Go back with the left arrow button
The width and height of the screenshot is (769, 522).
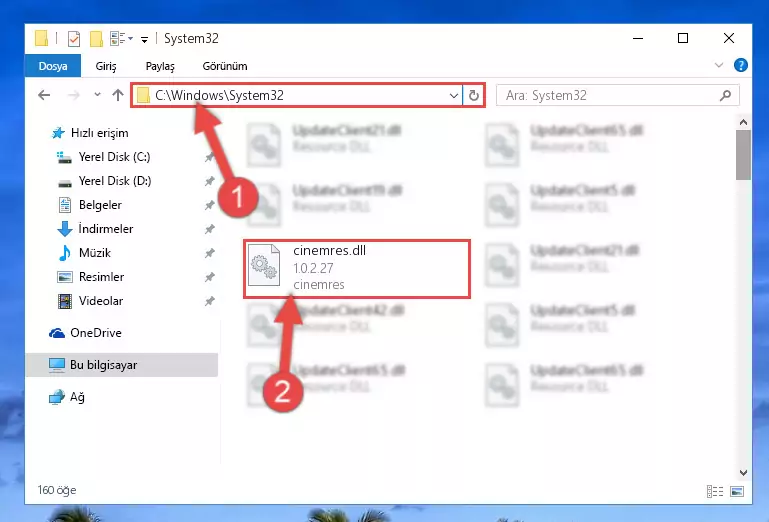click(x=44, y=95)
